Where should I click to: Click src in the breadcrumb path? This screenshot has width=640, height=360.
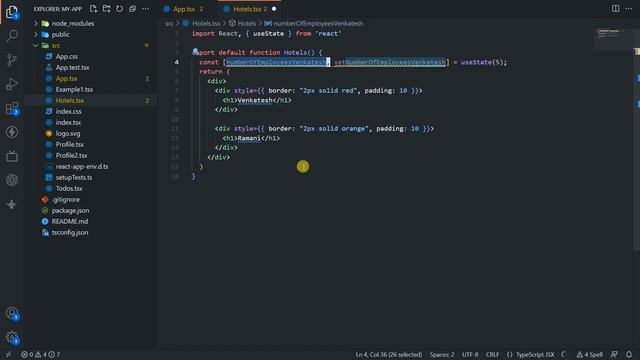pyautogui.click(x=169, y=23)
